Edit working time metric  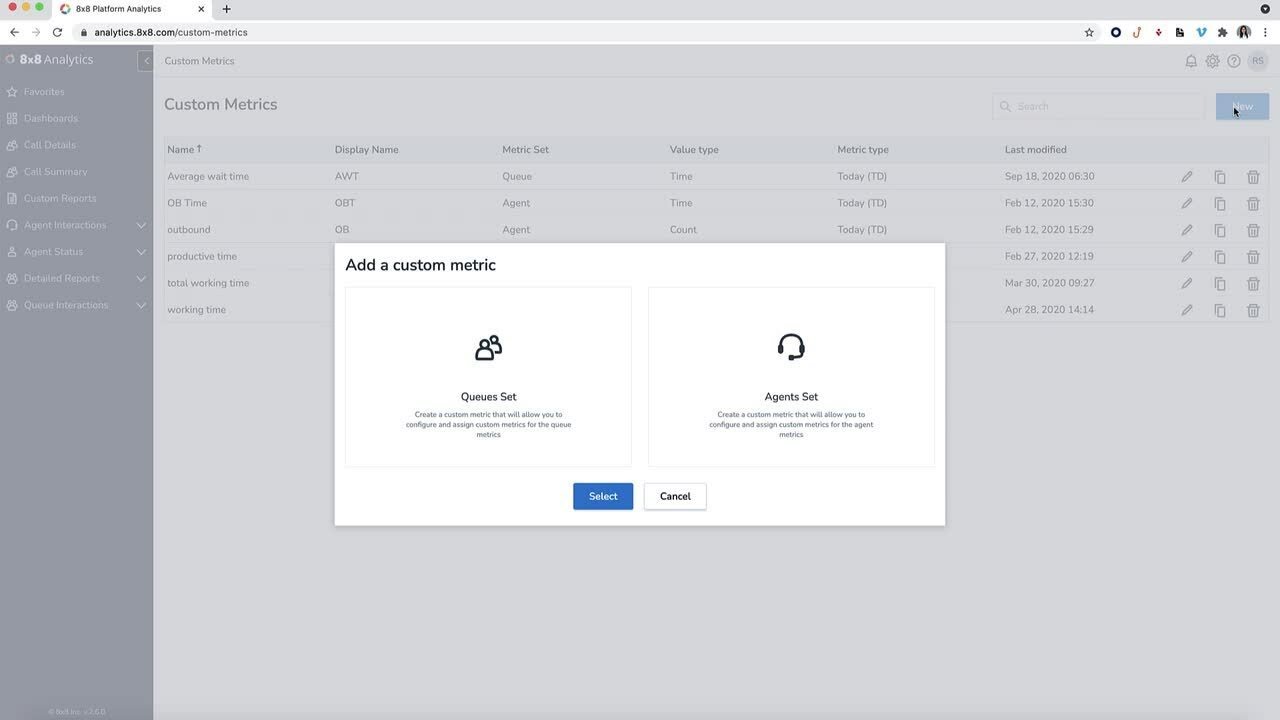click(1187, 310)
